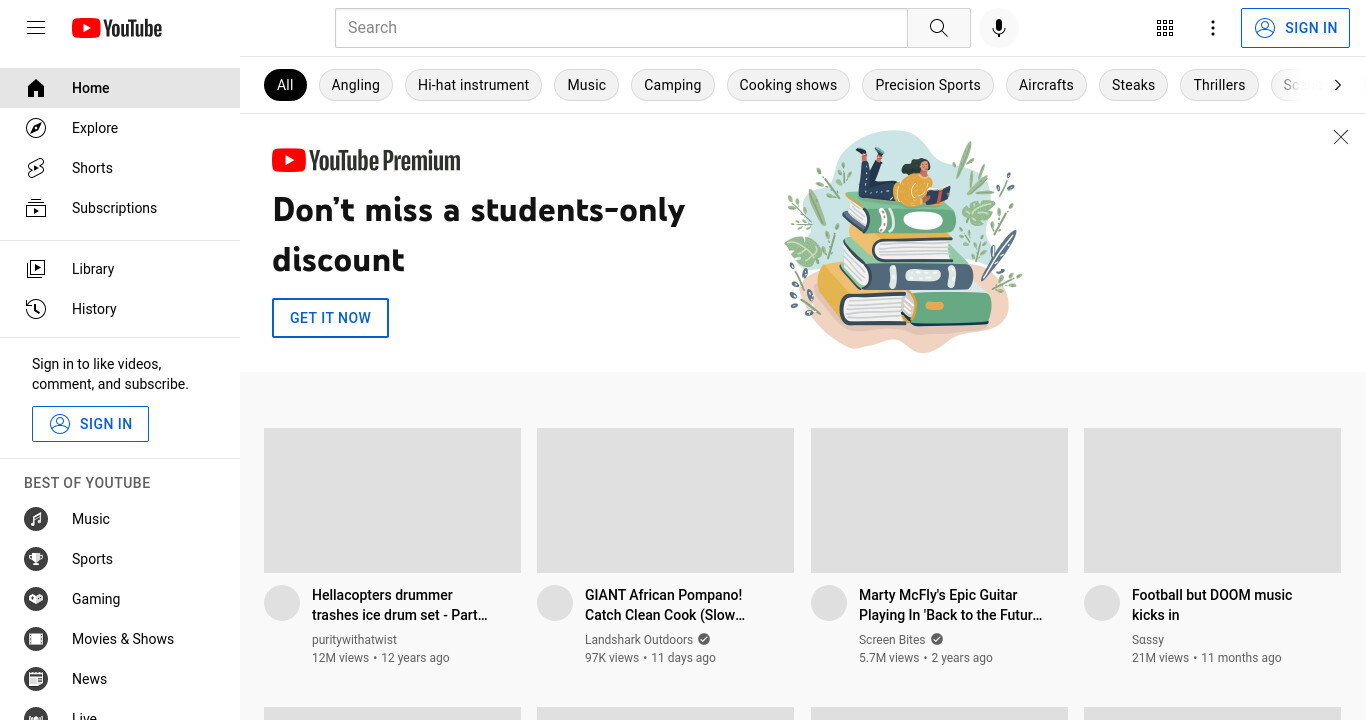Click the Movies & Shows film icon
1366x720 pixels.
(36, 639)
